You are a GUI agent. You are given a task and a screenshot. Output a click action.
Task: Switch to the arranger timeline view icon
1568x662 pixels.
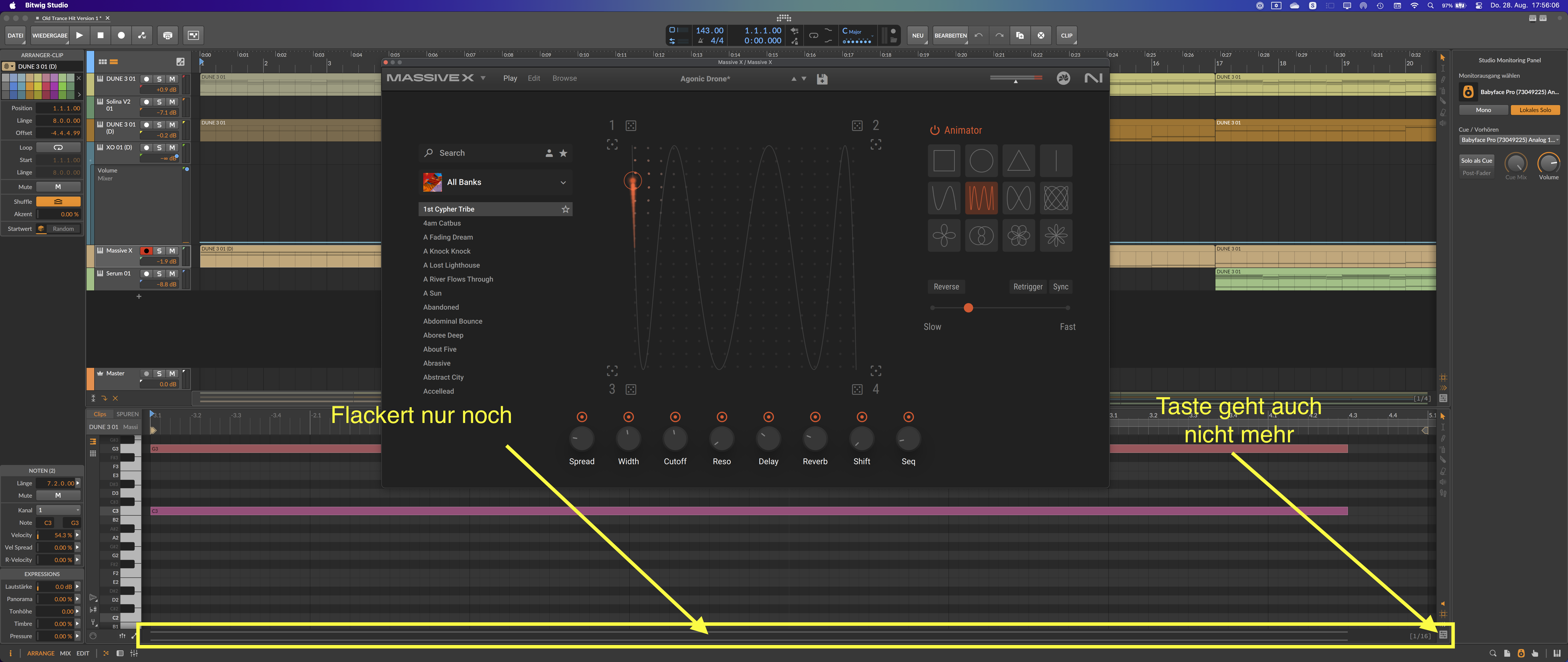tap(114, 62)
